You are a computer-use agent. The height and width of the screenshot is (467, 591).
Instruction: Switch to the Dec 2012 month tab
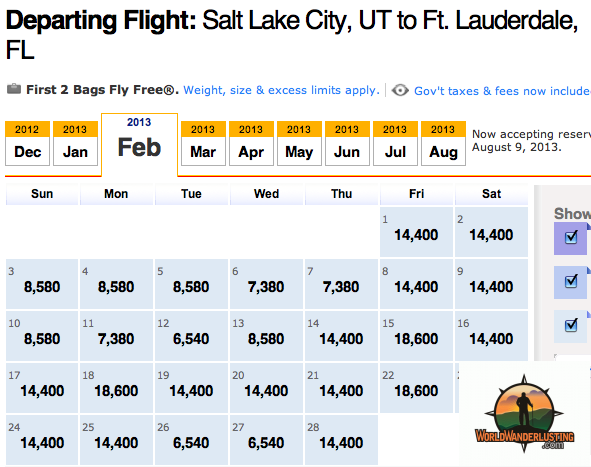click(28, 144)
